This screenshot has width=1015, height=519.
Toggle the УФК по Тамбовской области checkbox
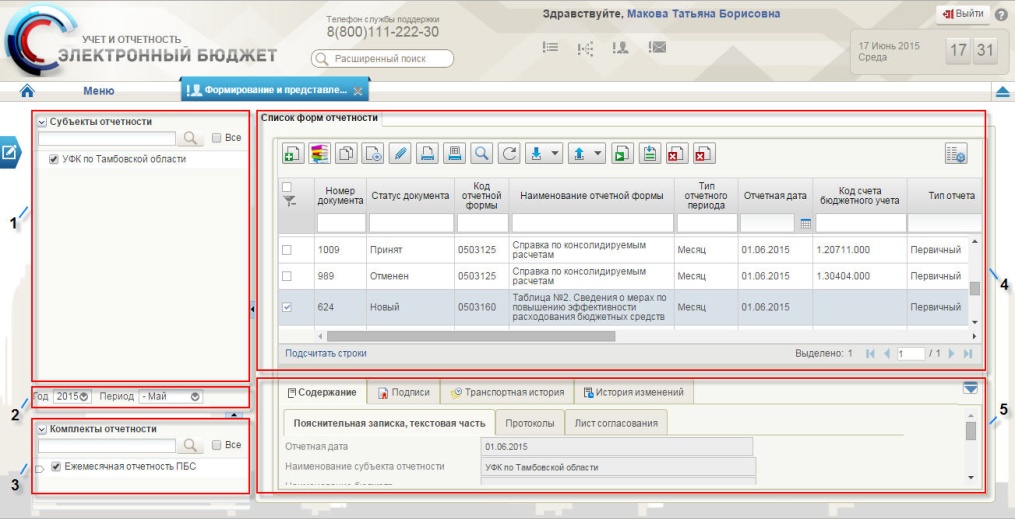(54, 159)
